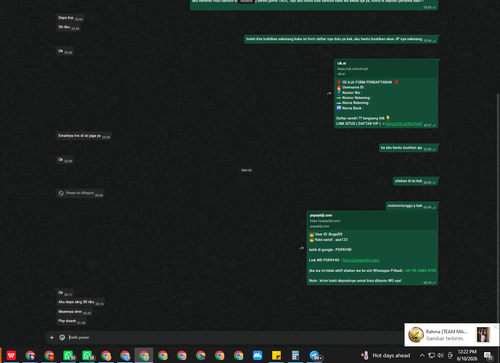Screen dimensions: 500x363
Task: Select the 'Emailnya hrs di isi juga ya' message
Action: 84,136
